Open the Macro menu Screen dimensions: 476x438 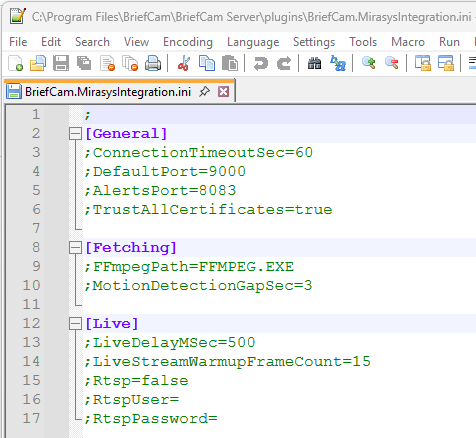(408, 42)
